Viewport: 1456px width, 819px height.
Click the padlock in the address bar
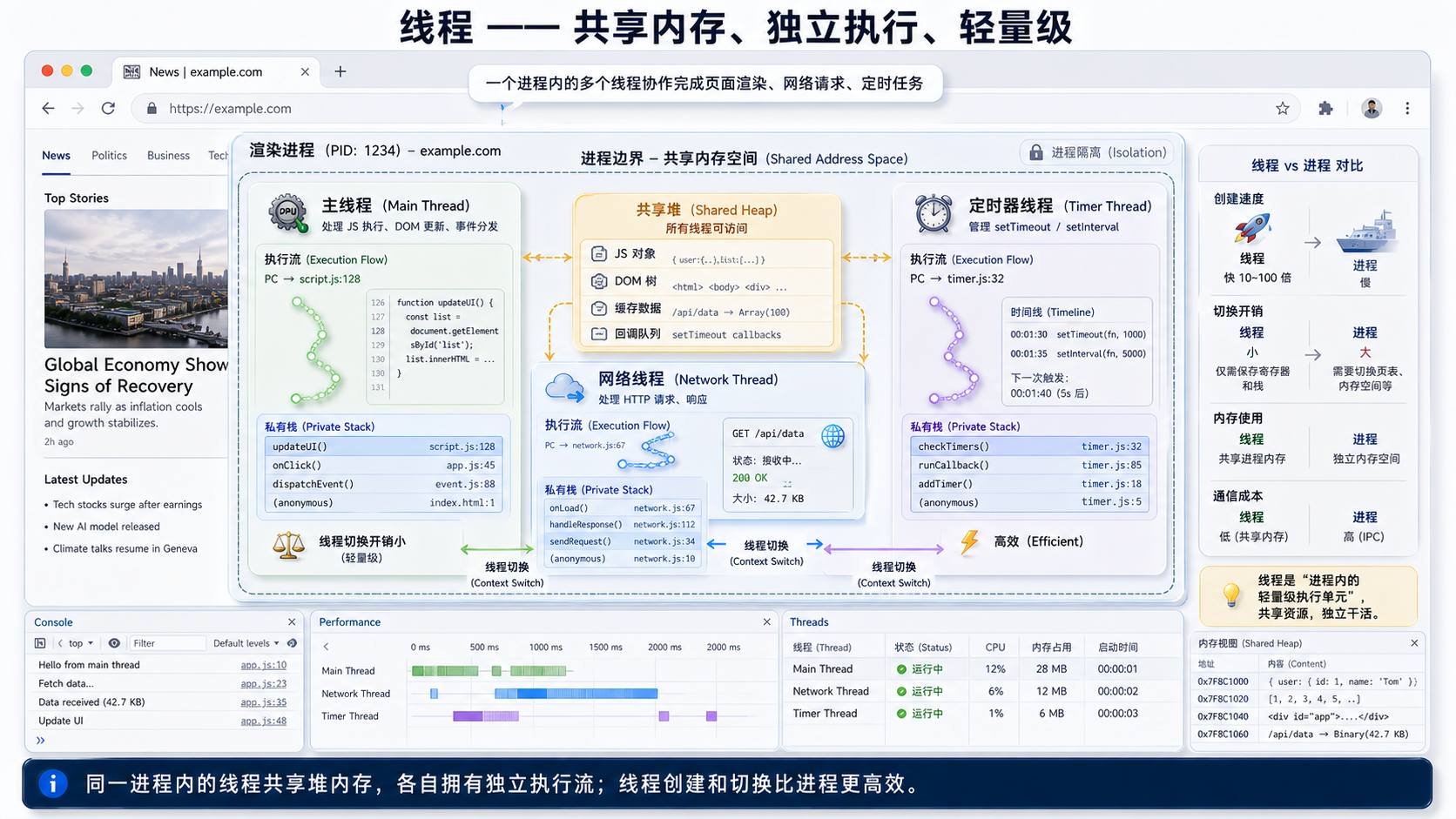(x=152, y=109)
